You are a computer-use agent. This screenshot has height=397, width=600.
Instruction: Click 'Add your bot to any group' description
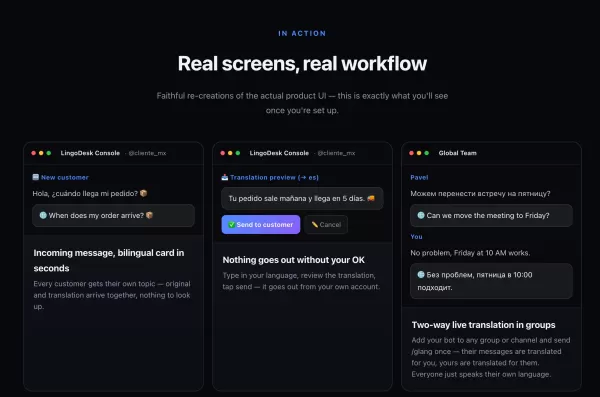pos(491,357)
